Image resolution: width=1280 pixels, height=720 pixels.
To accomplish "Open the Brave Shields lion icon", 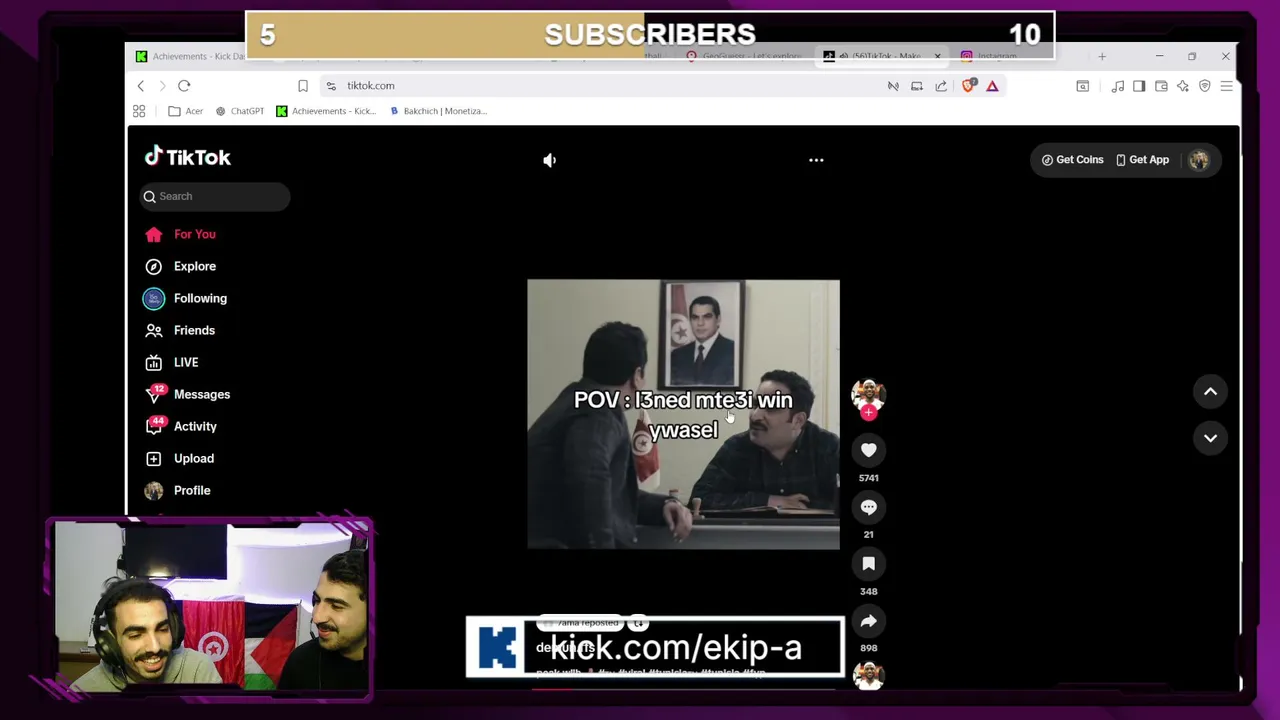I will click(968, 86).
